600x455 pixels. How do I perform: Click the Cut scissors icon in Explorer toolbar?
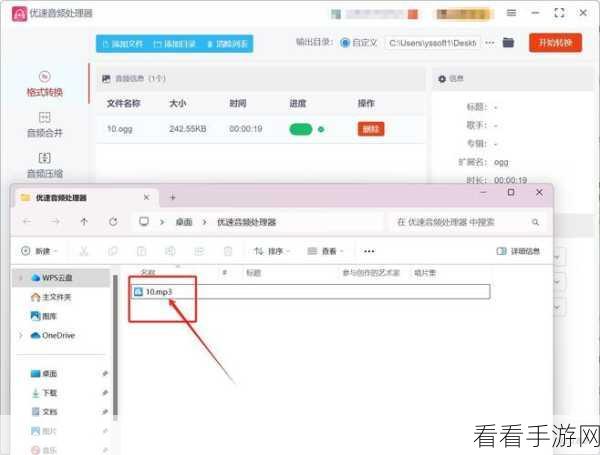(x=84, y=251)
